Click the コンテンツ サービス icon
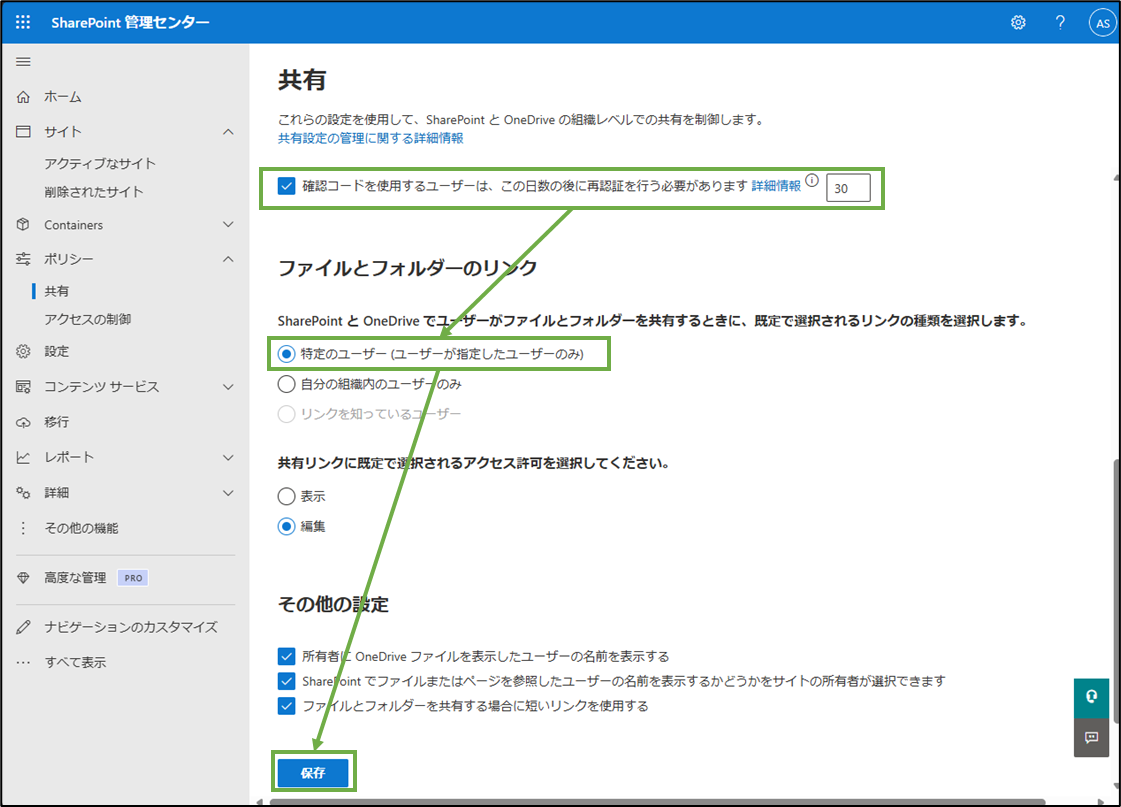Screen dimensions: 1121x807 23,387
